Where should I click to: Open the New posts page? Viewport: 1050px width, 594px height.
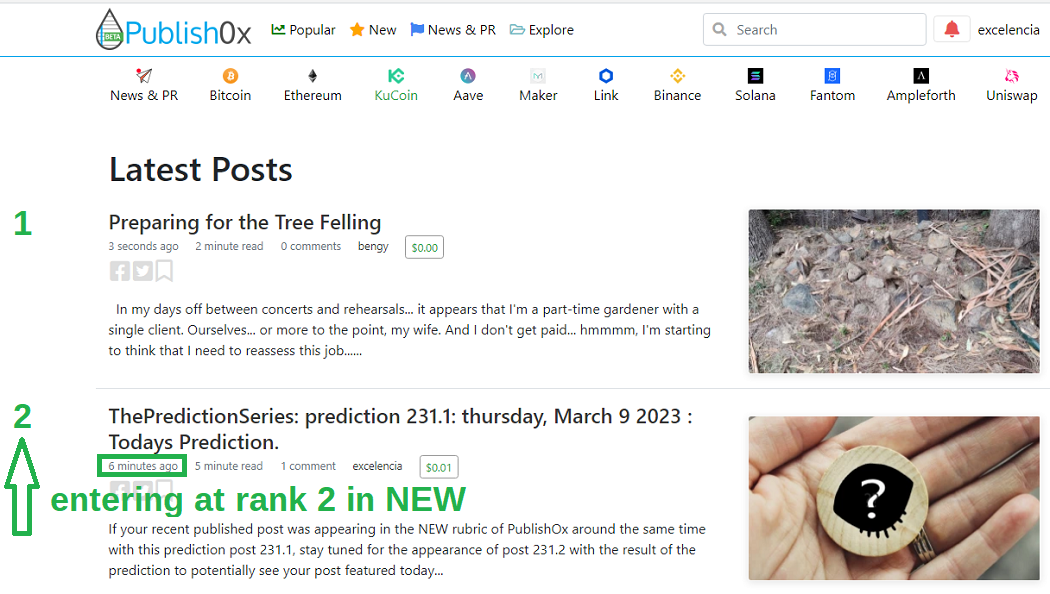[373, 30]
